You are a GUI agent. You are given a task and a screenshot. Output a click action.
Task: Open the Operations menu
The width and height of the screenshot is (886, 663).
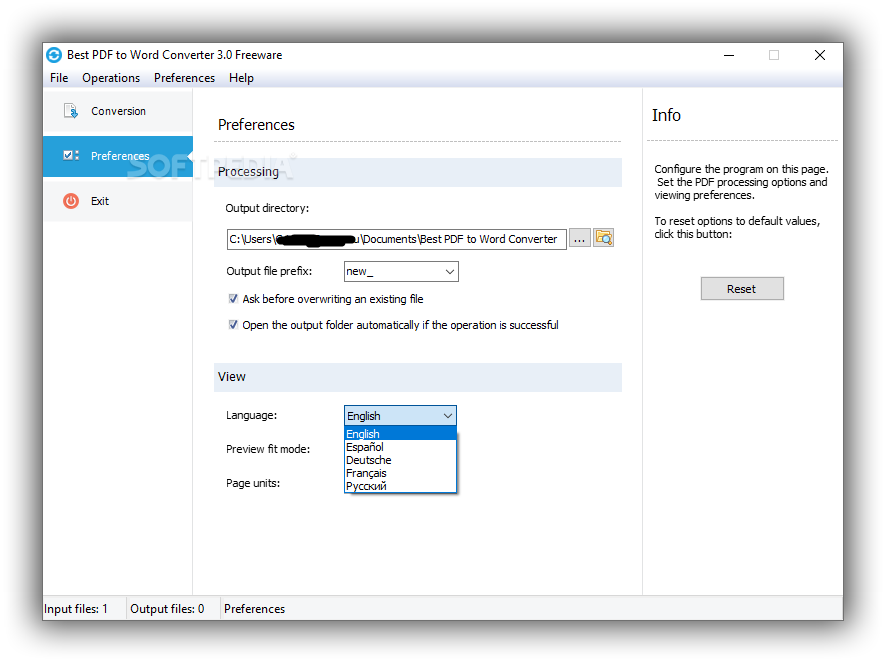111,78
